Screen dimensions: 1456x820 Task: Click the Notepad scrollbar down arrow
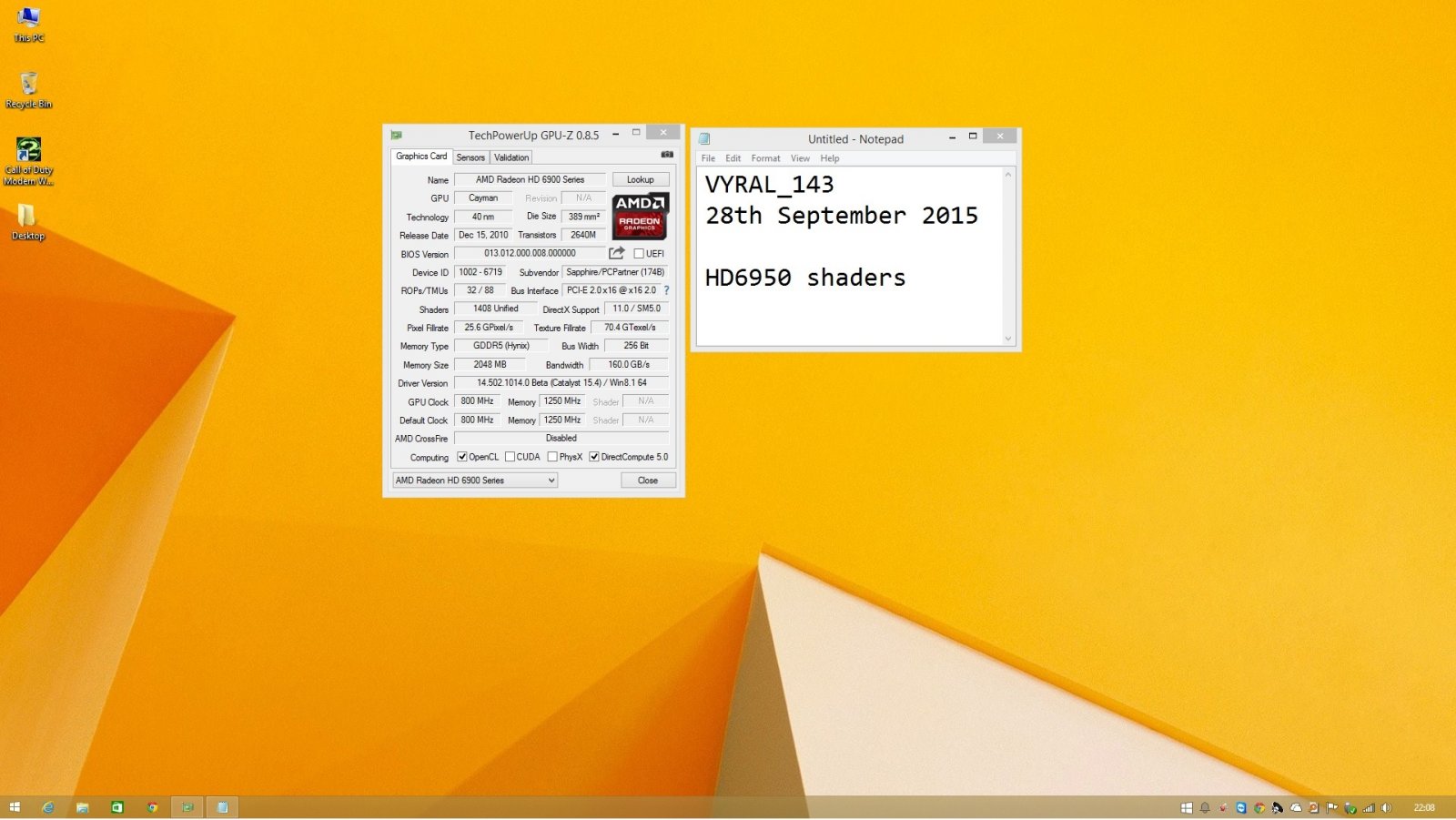pyautogui.click(x=1008, y=338)
